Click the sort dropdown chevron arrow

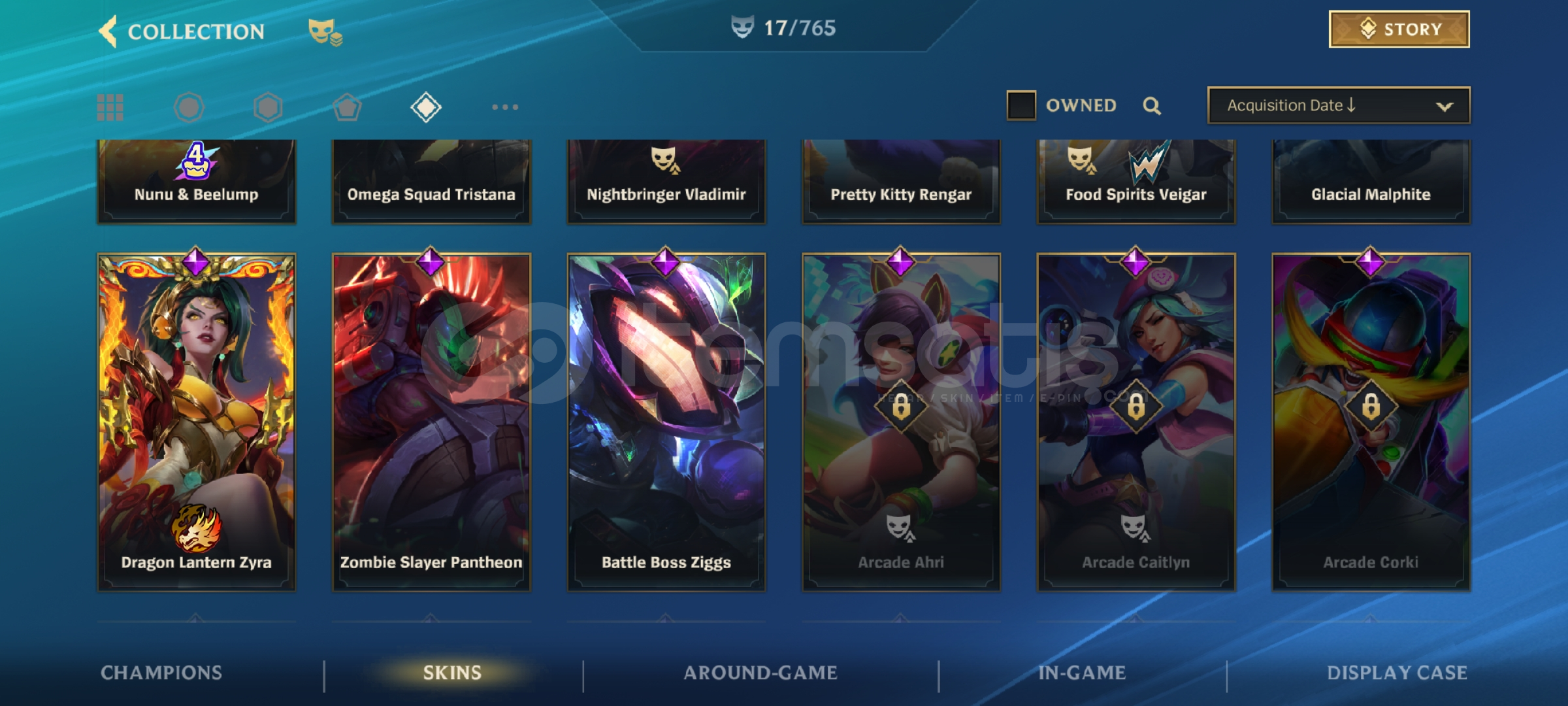(x=1445, y=107)
